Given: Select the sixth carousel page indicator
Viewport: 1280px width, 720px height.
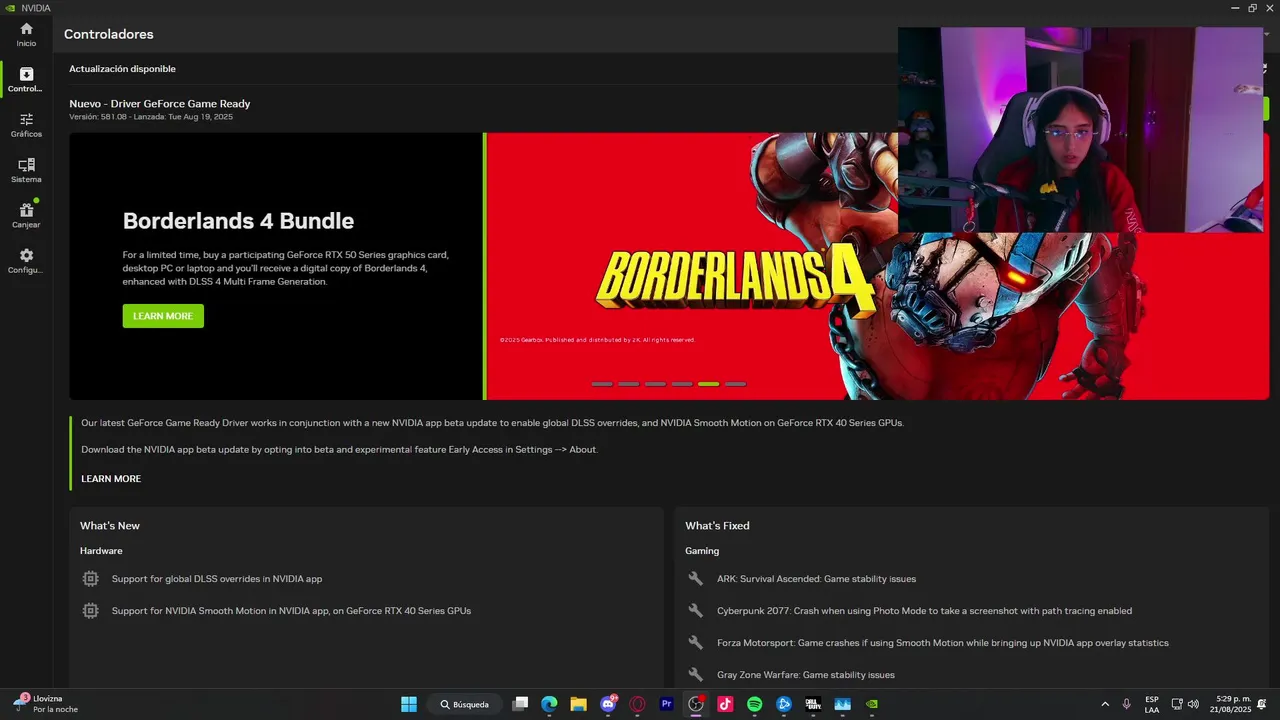Looking at the screenshot, I should pyautogui.click(x=735, y=384).
